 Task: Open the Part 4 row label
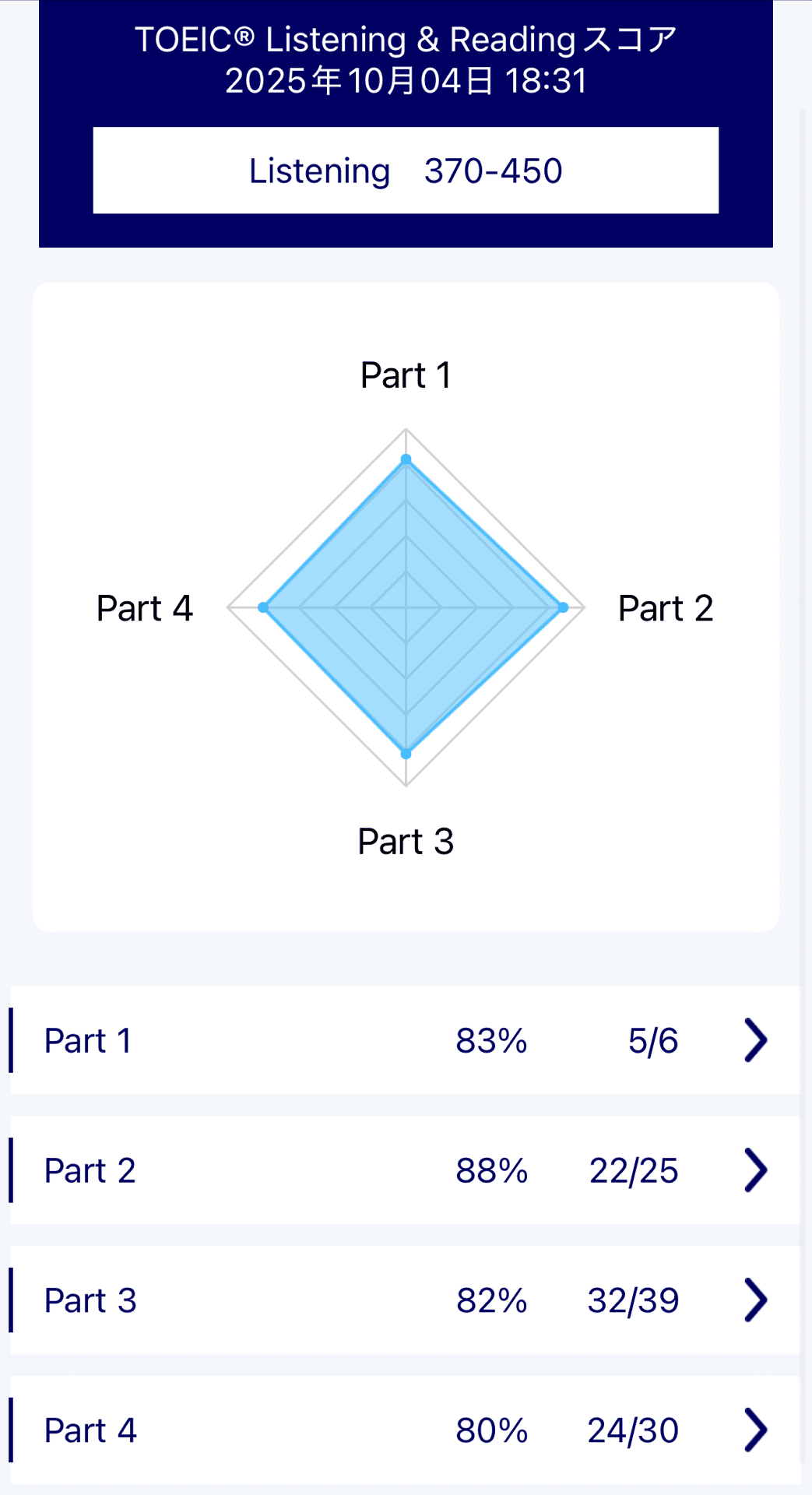click(90, 1431)
